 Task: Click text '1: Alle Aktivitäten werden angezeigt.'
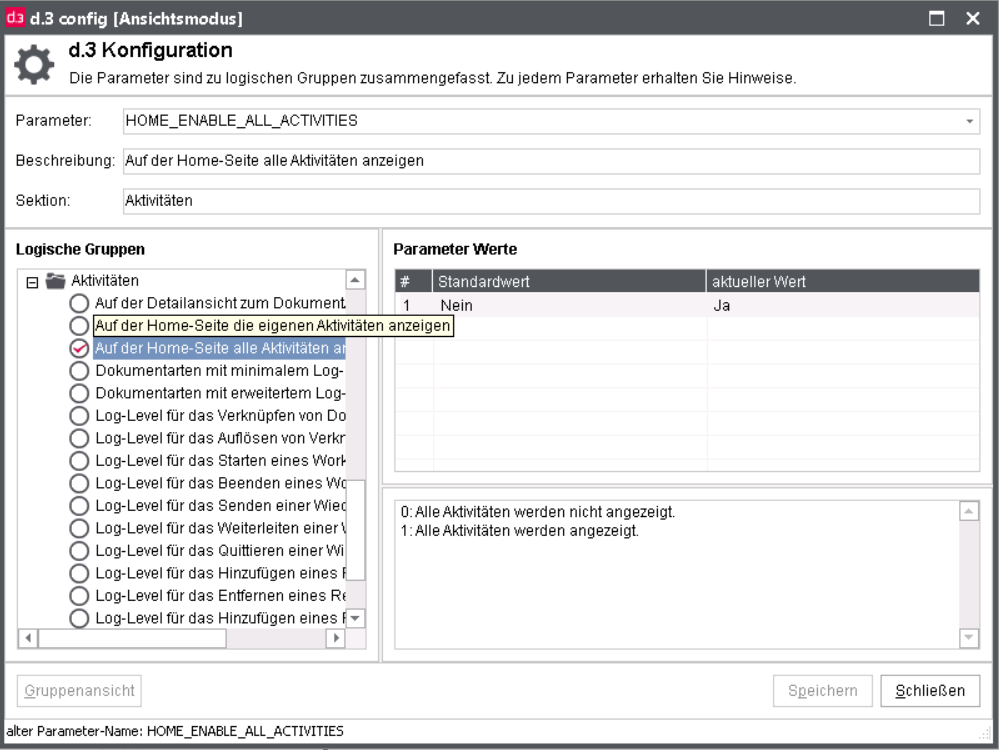click(519, 531)
